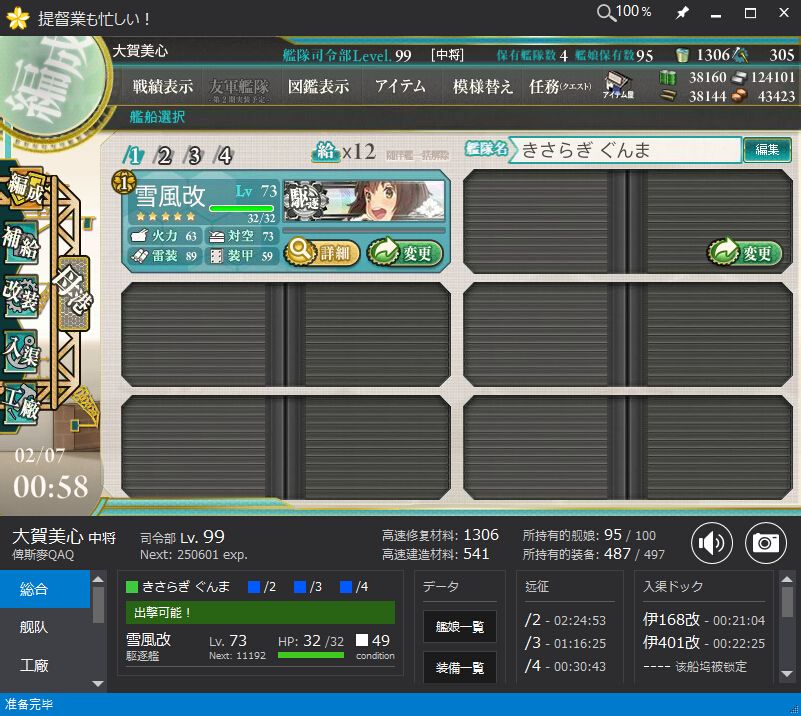This screenshot has height=716, width=801.
Task: Click 伊401改 dock entry
Action: pyautogui.click(x=704, y=642)
